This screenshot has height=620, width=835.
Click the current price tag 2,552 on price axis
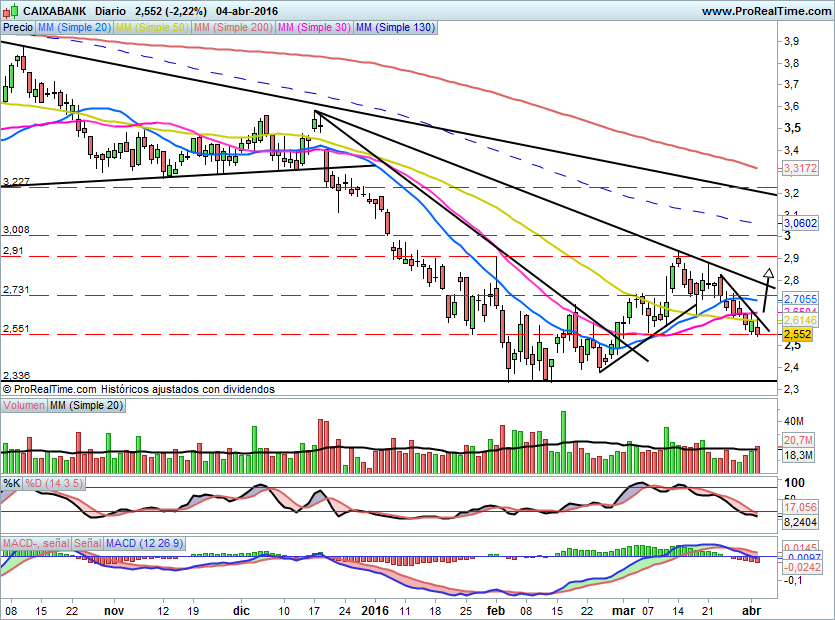(x=797, y=335)
